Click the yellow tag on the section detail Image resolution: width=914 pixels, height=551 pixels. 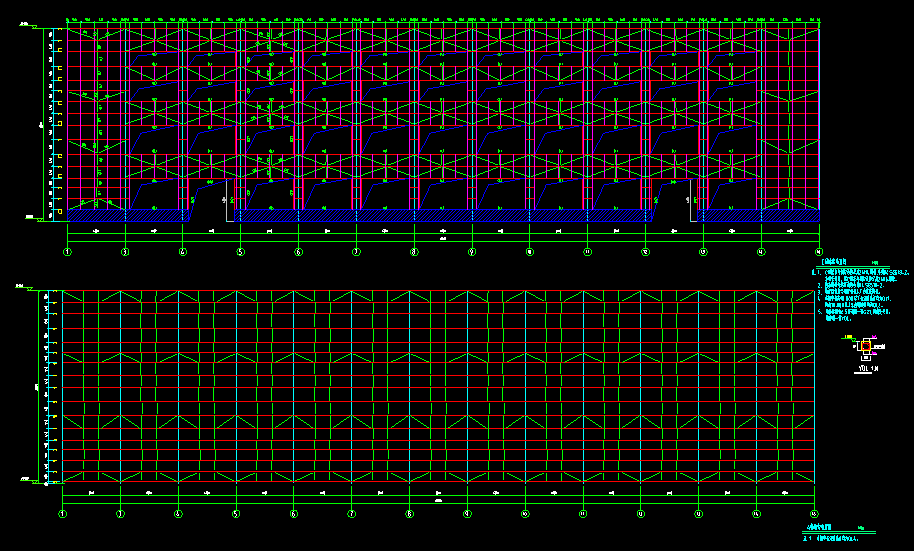click(847, 337)
